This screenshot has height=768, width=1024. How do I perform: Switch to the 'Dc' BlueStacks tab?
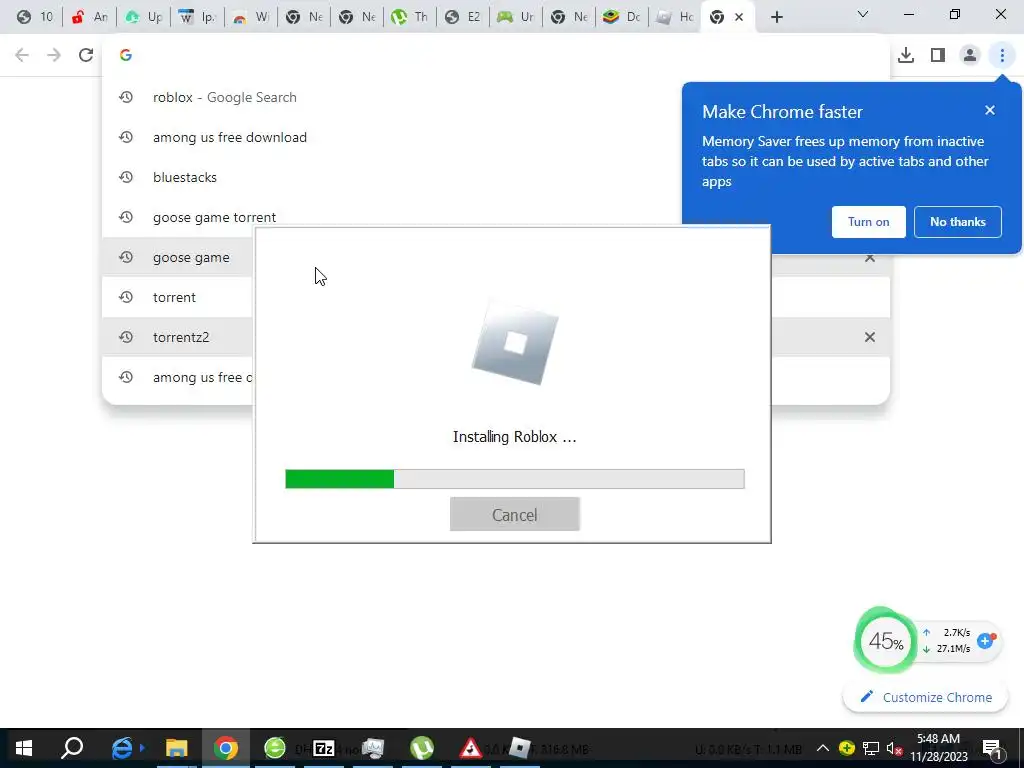tap(621, 17)
